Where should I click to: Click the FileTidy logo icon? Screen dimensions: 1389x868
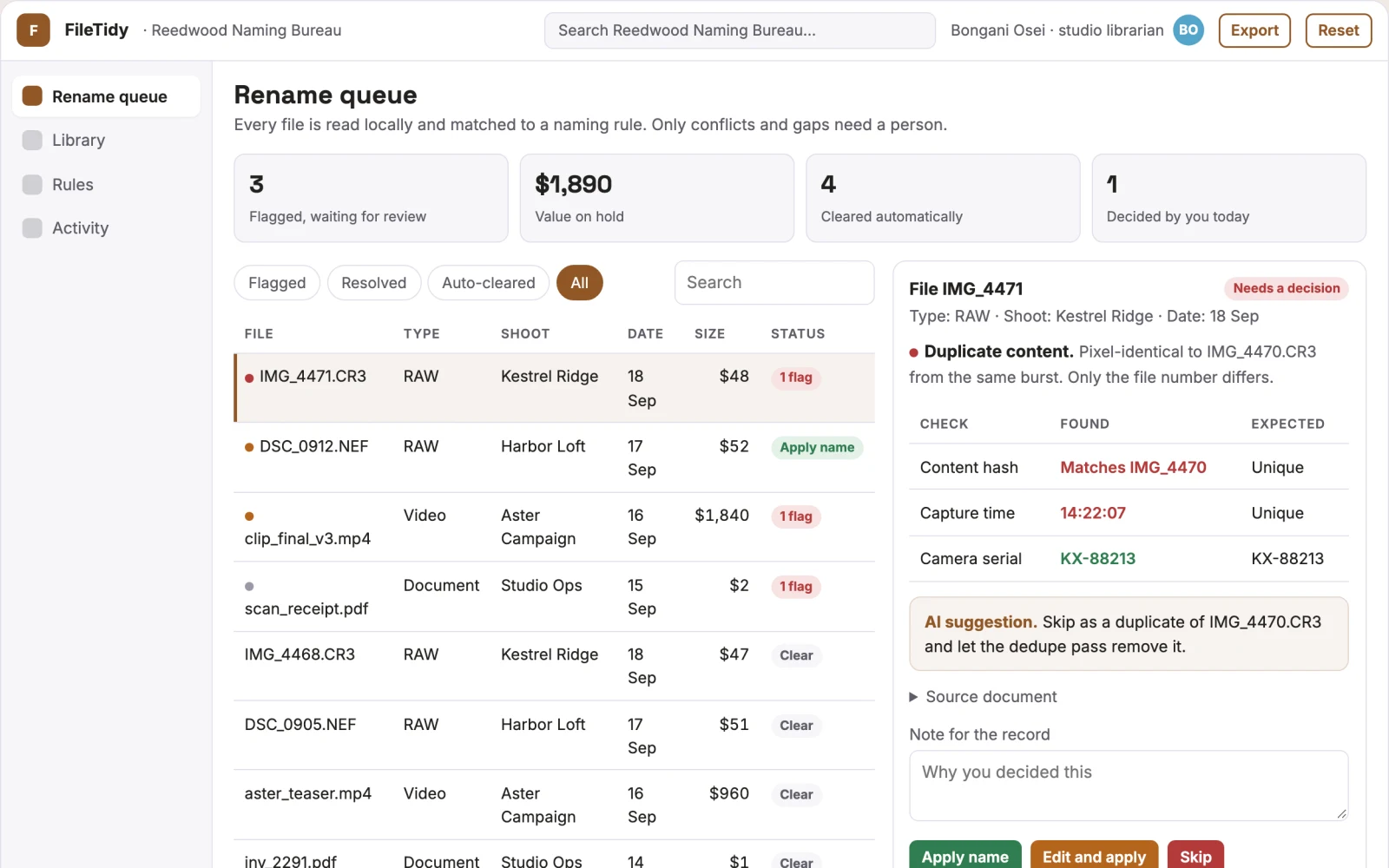tap(33, 30)
